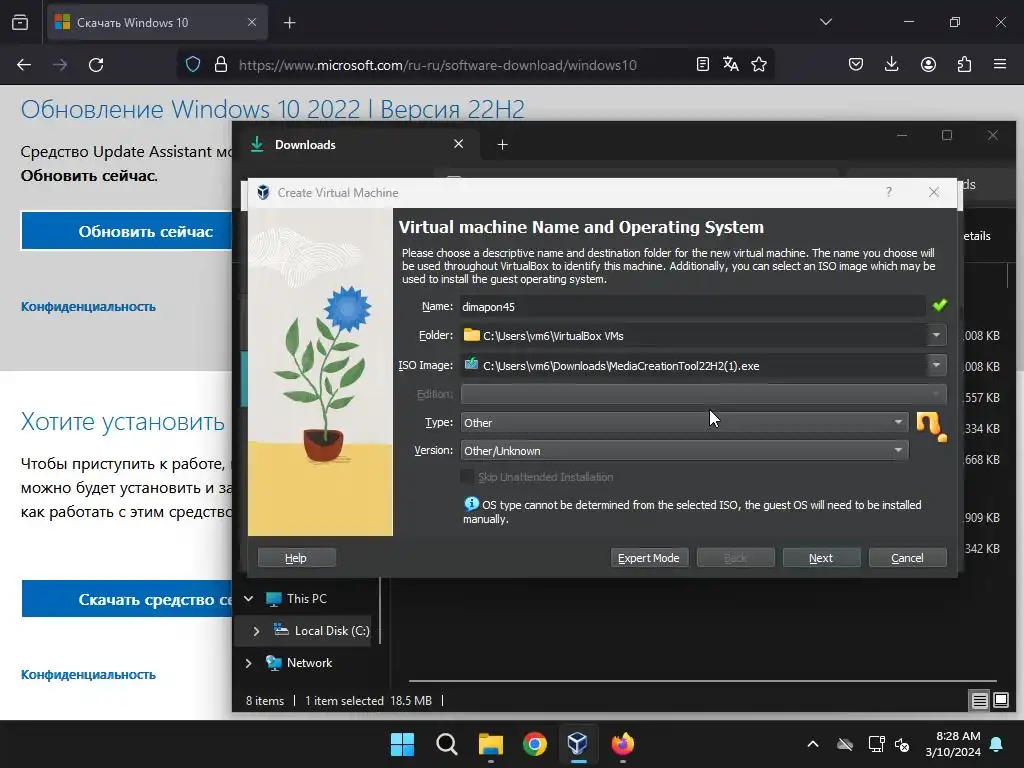Switch to Expert Mode
Image resolution: width=1024 pixels, height=768 pixels.
tap(649, 558)
